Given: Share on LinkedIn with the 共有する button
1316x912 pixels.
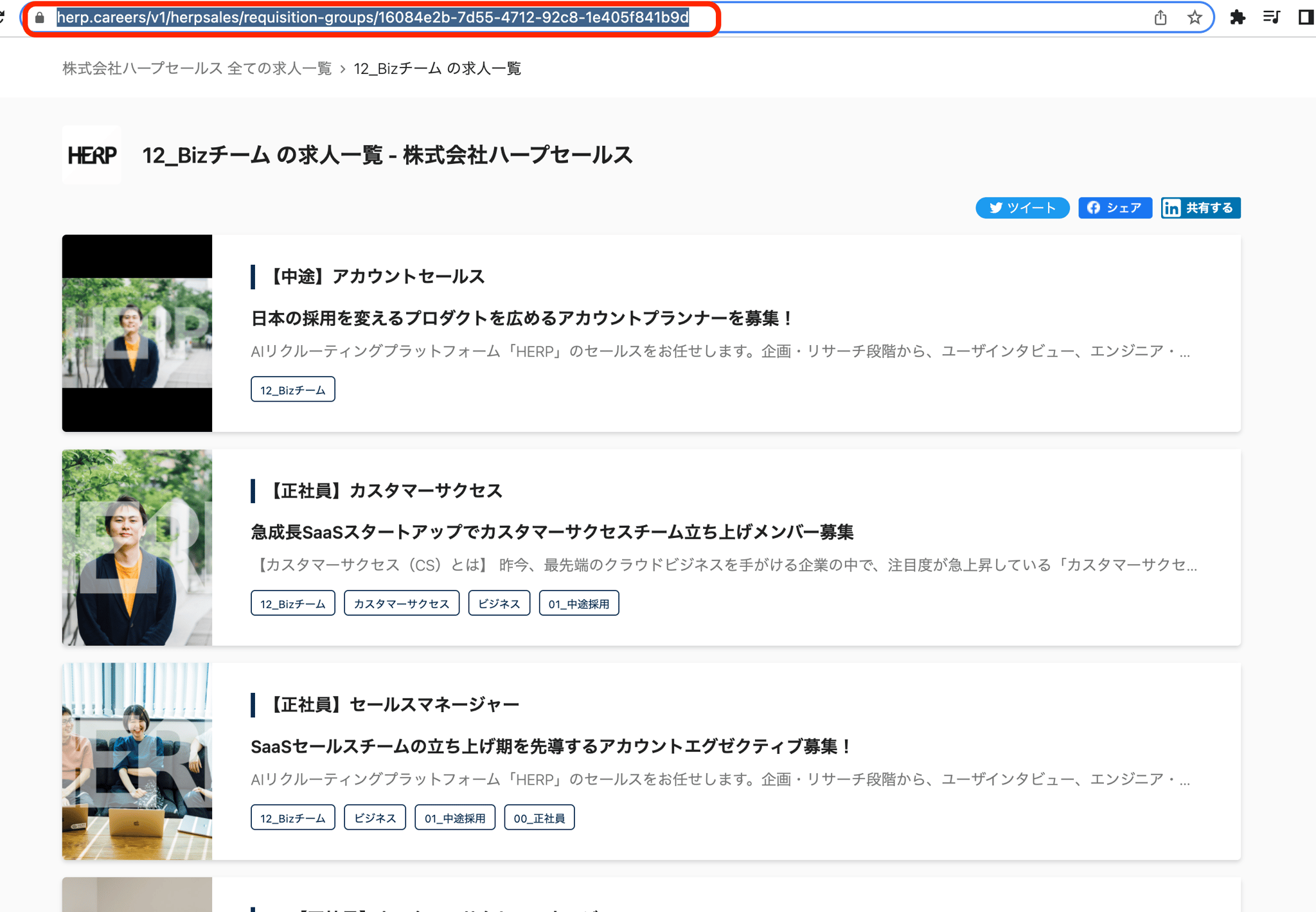Looking at the screenshot, I should pos(1200,208).
